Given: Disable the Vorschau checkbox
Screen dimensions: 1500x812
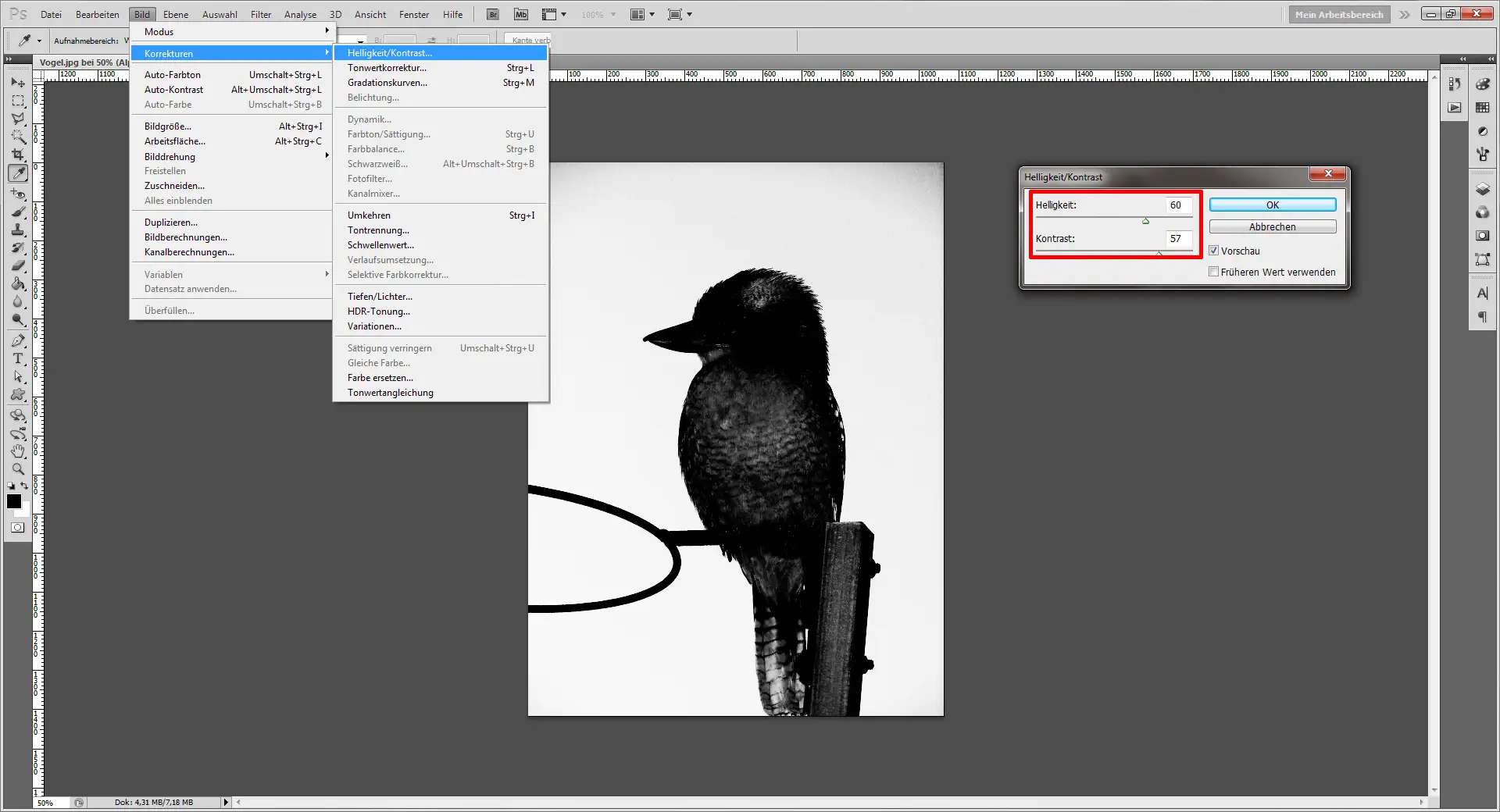Looking at the screenshot, I should [x=1214, y=251].
